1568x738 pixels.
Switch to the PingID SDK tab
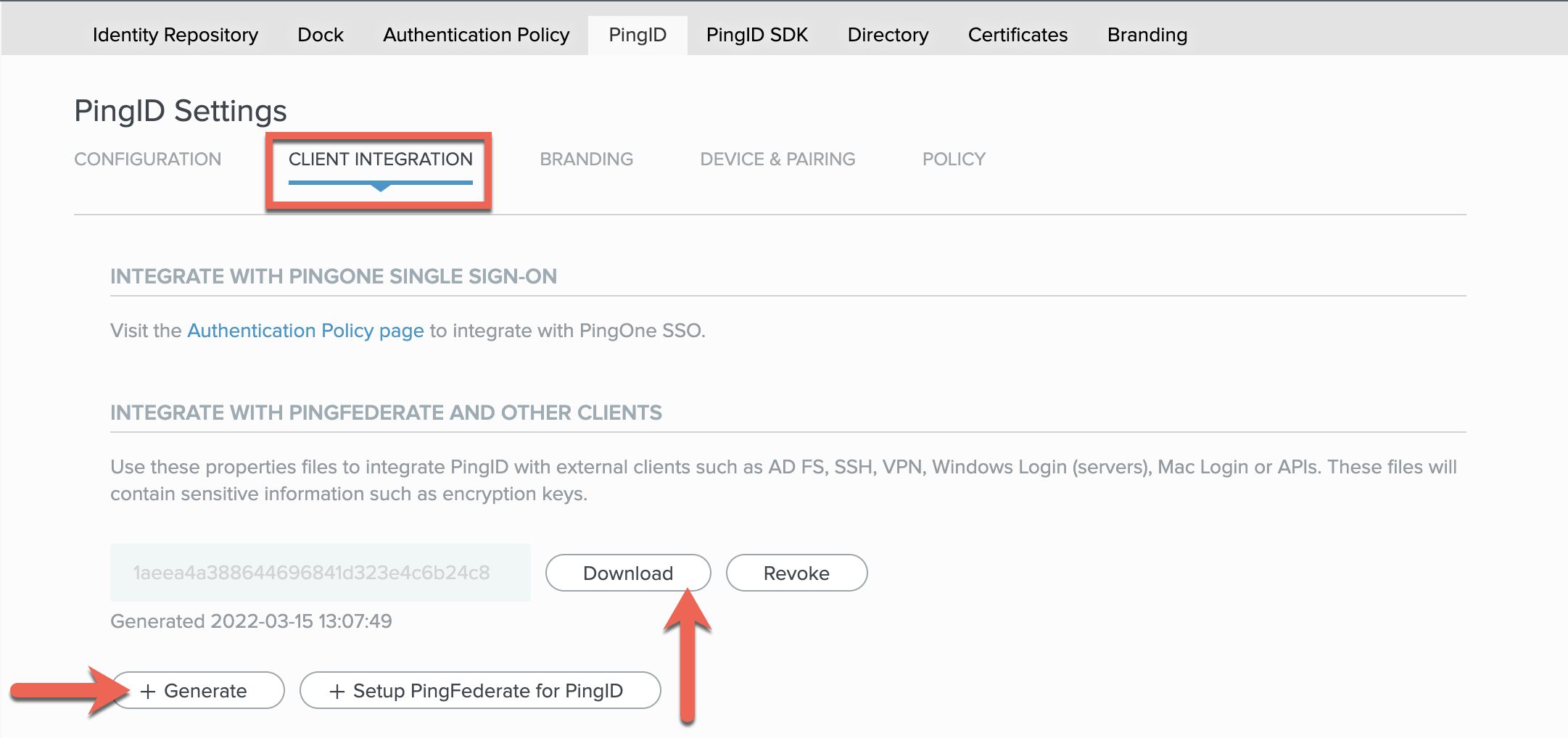click(756, 34)
